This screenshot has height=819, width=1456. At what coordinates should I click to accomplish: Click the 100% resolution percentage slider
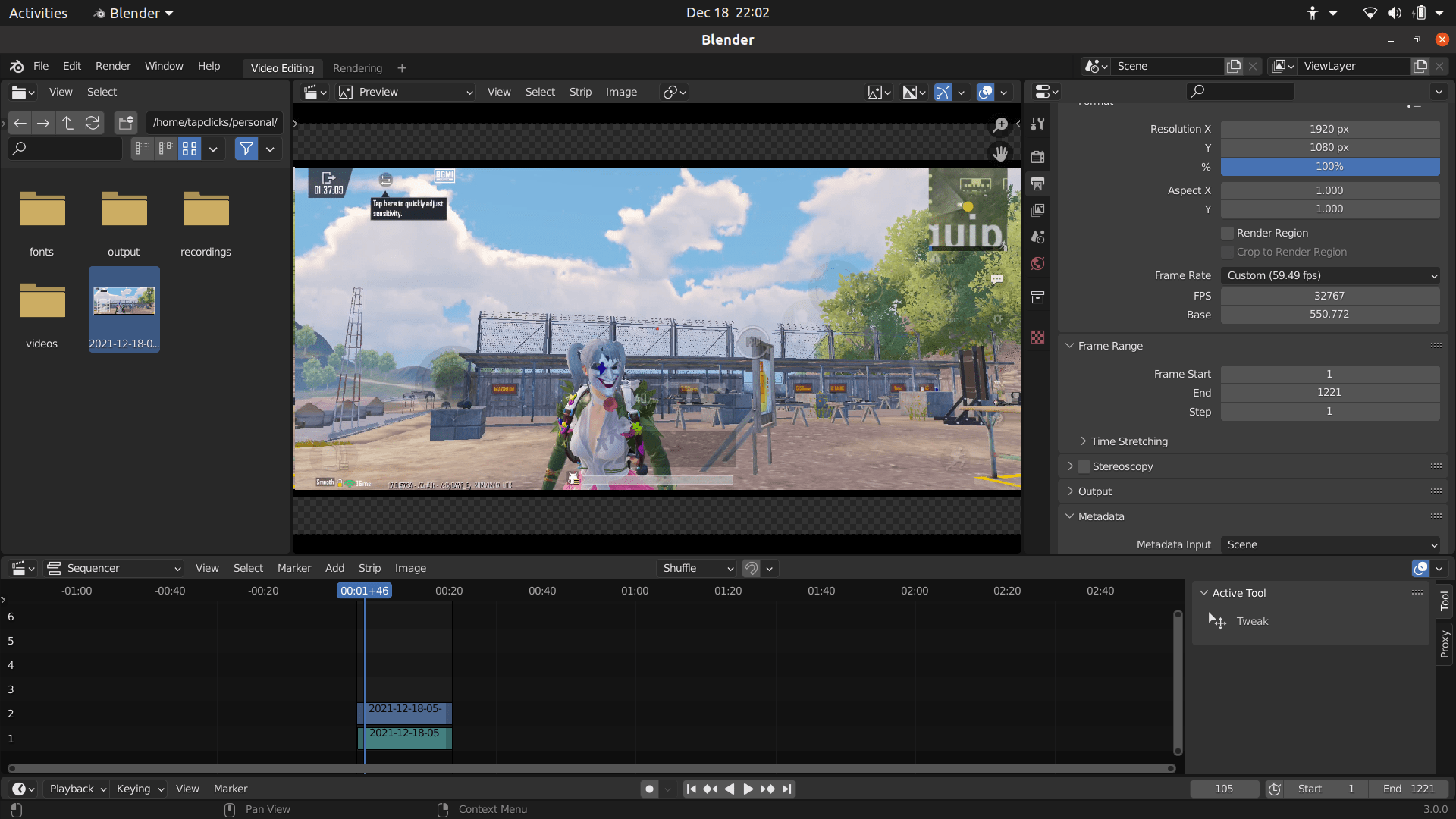(1330, 166)
